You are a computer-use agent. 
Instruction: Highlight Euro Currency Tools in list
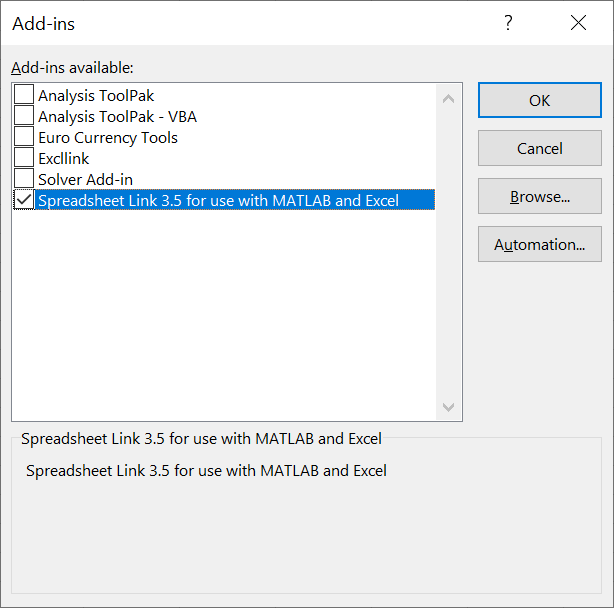point(108,138)
